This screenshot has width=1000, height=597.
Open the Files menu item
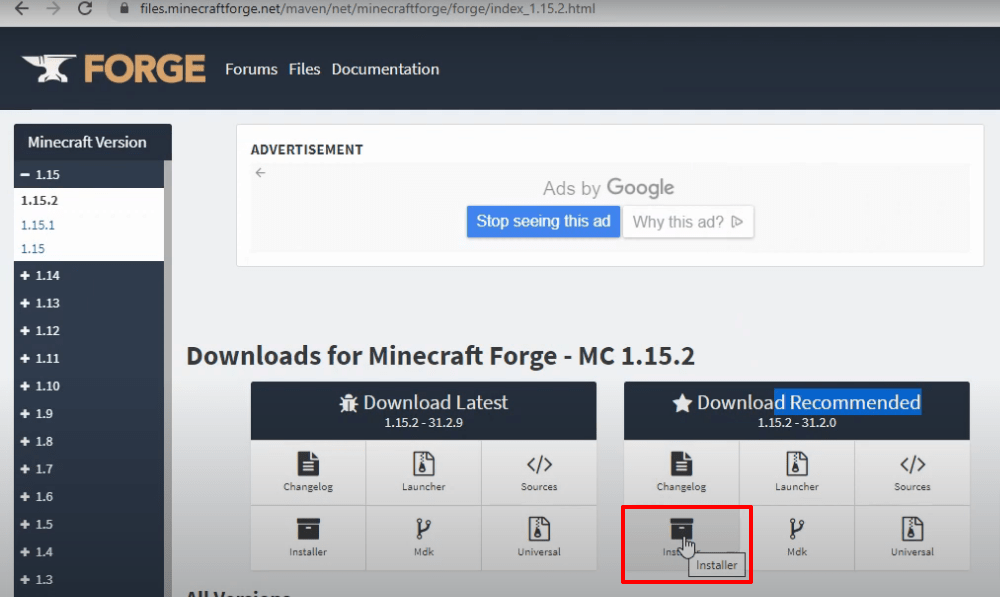tap(304, 69)
